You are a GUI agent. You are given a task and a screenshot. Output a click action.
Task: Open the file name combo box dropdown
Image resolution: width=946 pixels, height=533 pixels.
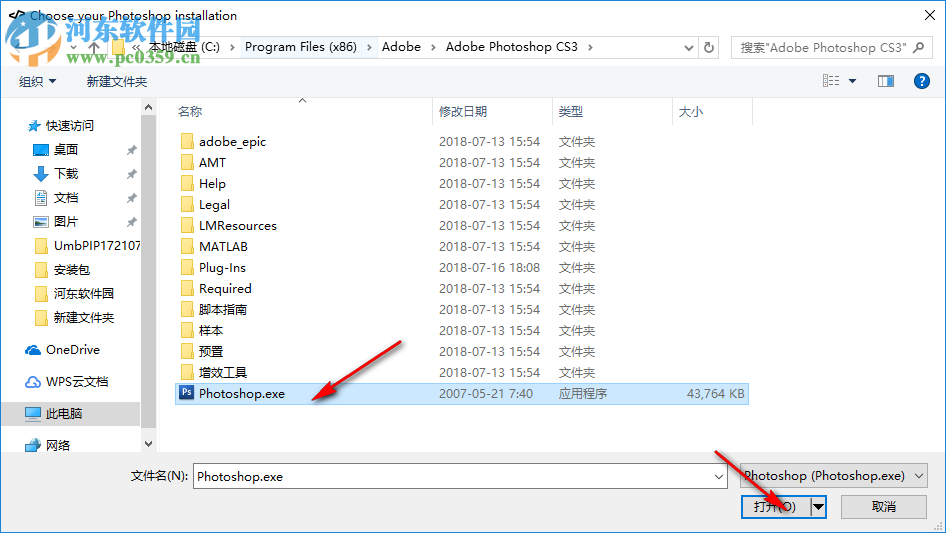719,476
